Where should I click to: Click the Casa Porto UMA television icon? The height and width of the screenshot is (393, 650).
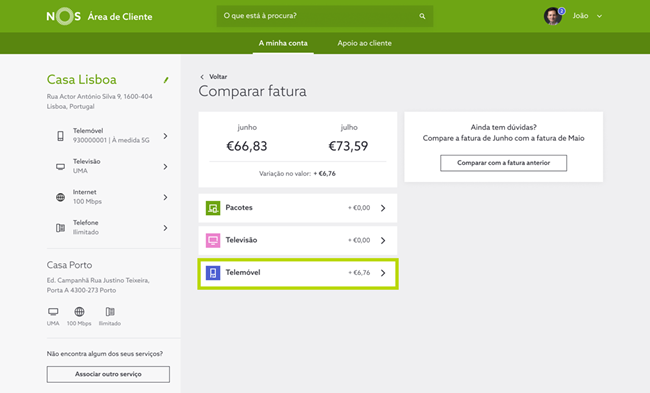pyautogui.click(x=53, y=311)
